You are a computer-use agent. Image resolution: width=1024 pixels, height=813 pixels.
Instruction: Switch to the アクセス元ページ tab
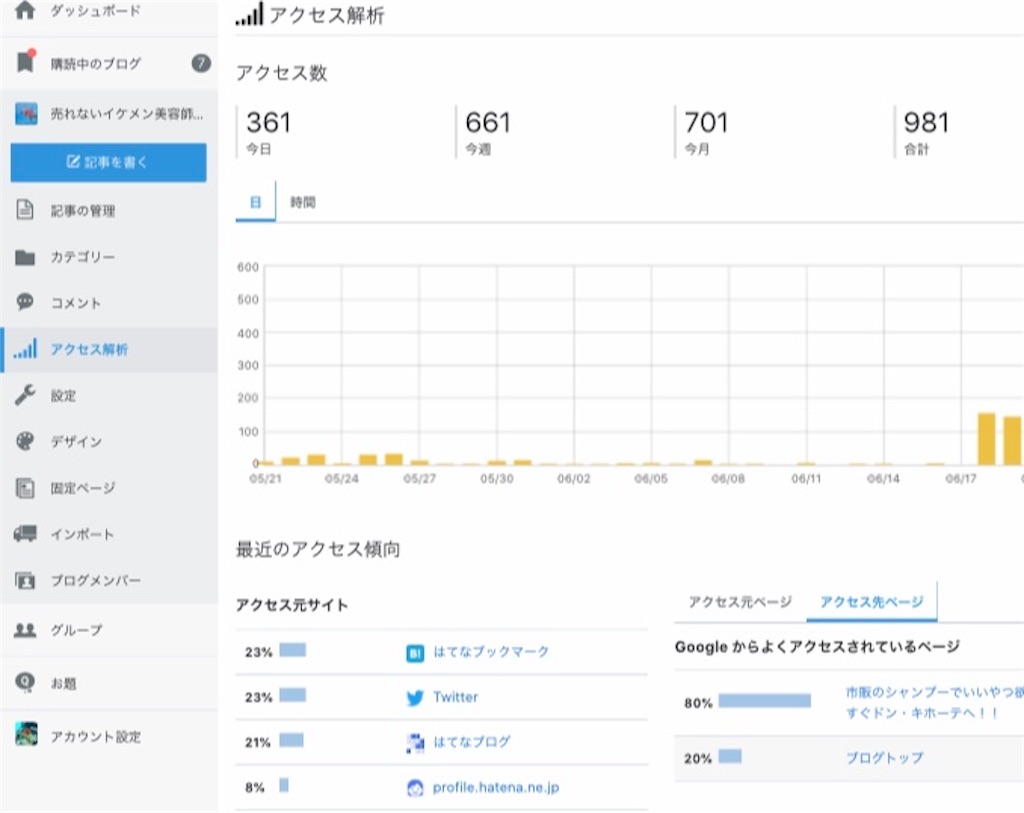tap(740, 601)
